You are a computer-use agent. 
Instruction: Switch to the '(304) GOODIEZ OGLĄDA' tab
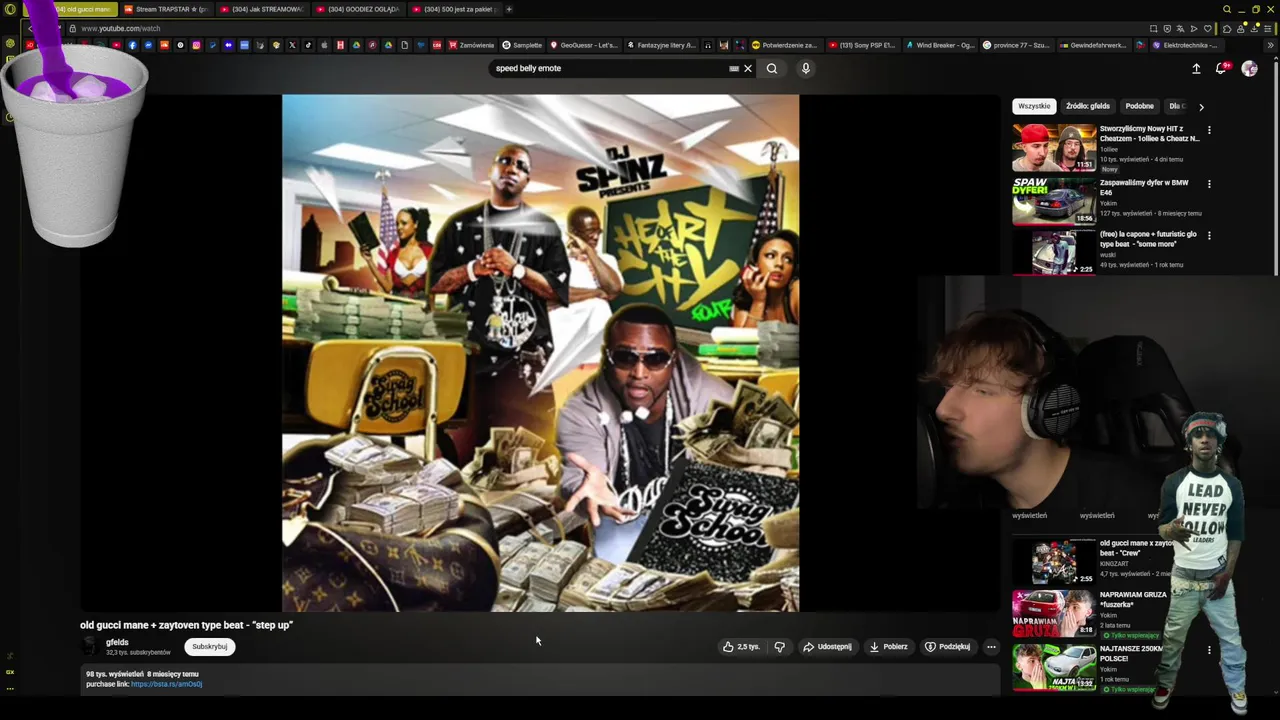357,9
